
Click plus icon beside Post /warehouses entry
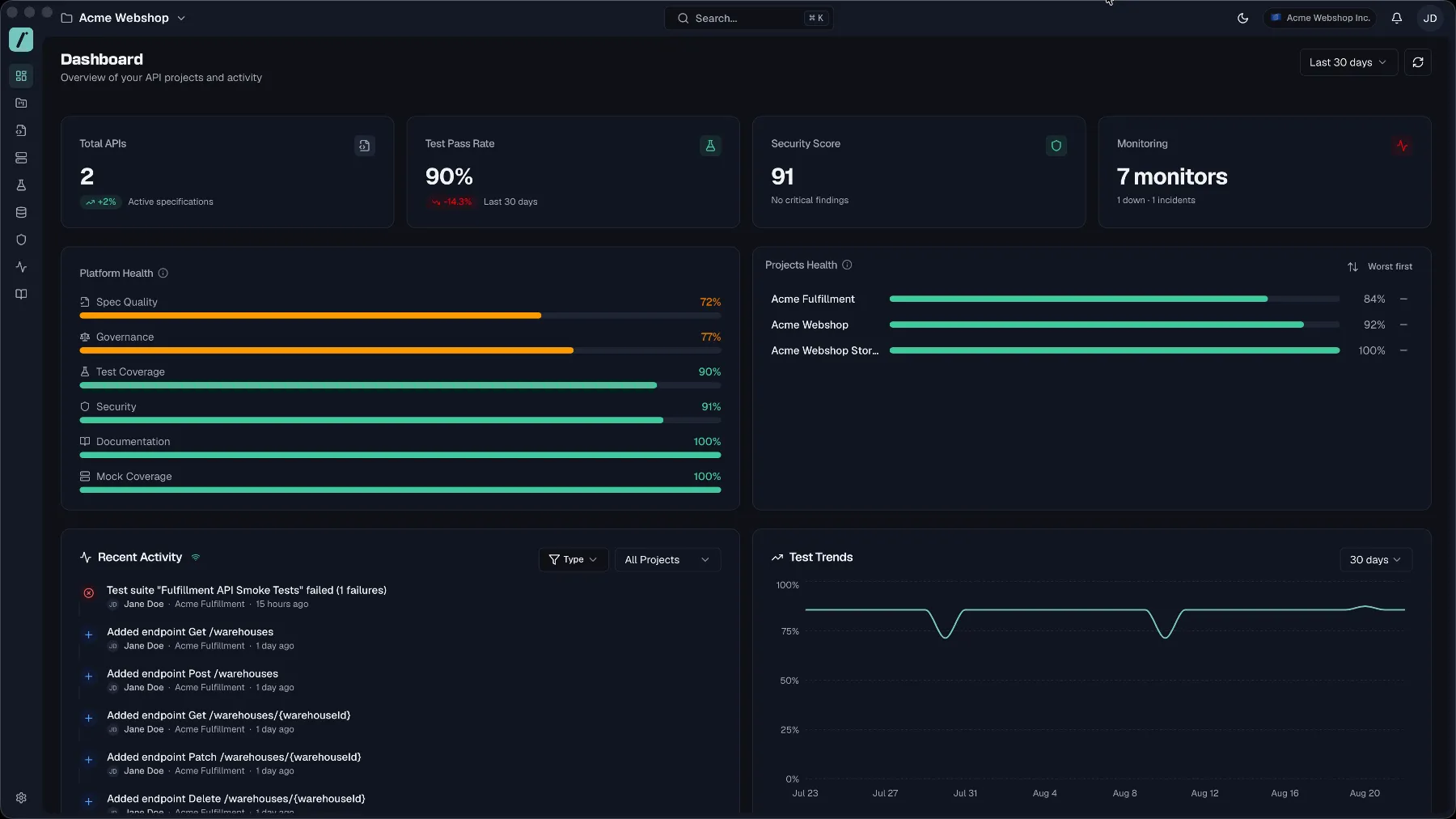click(89, 677)
